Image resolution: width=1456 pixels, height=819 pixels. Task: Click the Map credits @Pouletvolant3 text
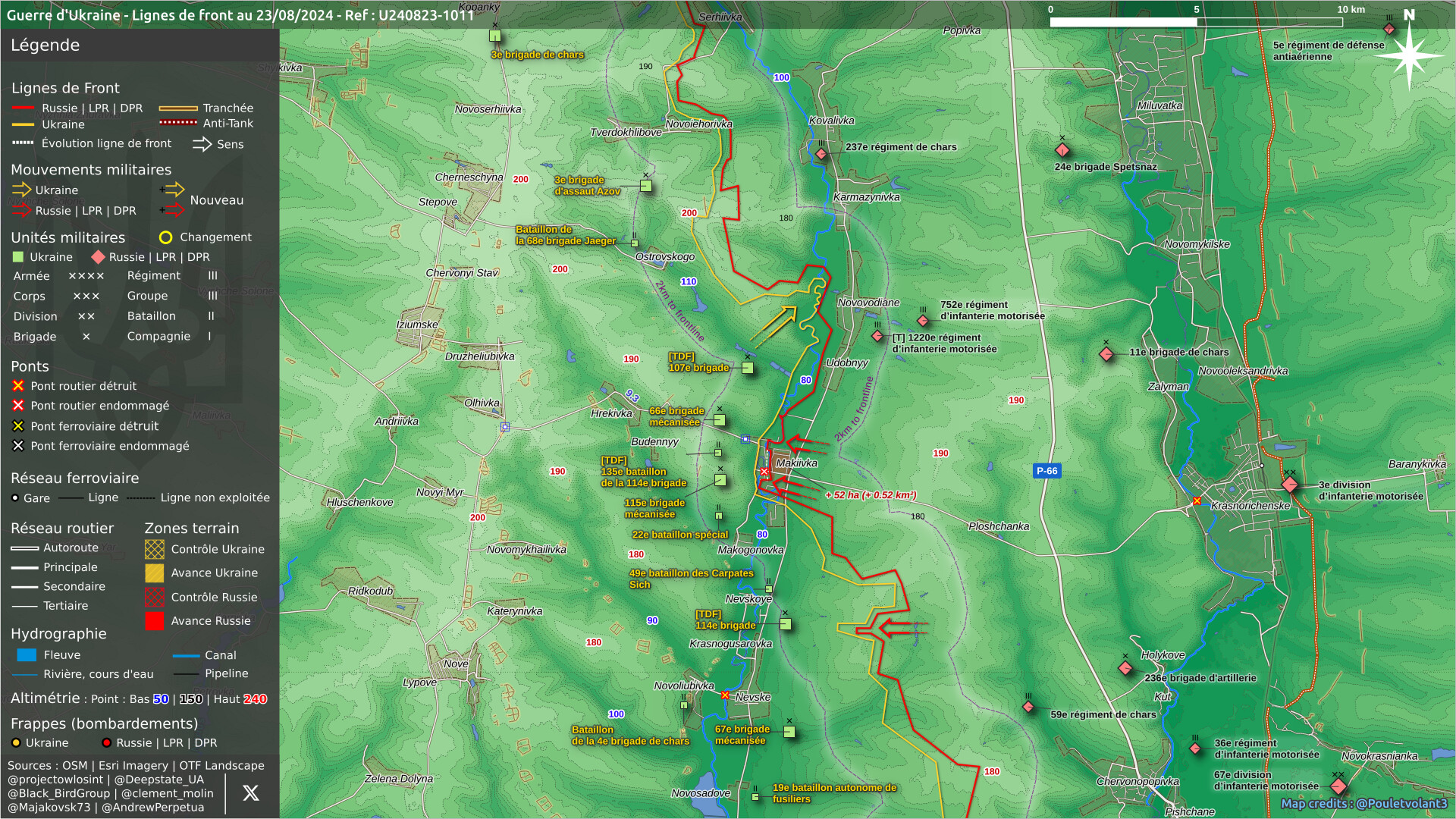[1363, 804]
